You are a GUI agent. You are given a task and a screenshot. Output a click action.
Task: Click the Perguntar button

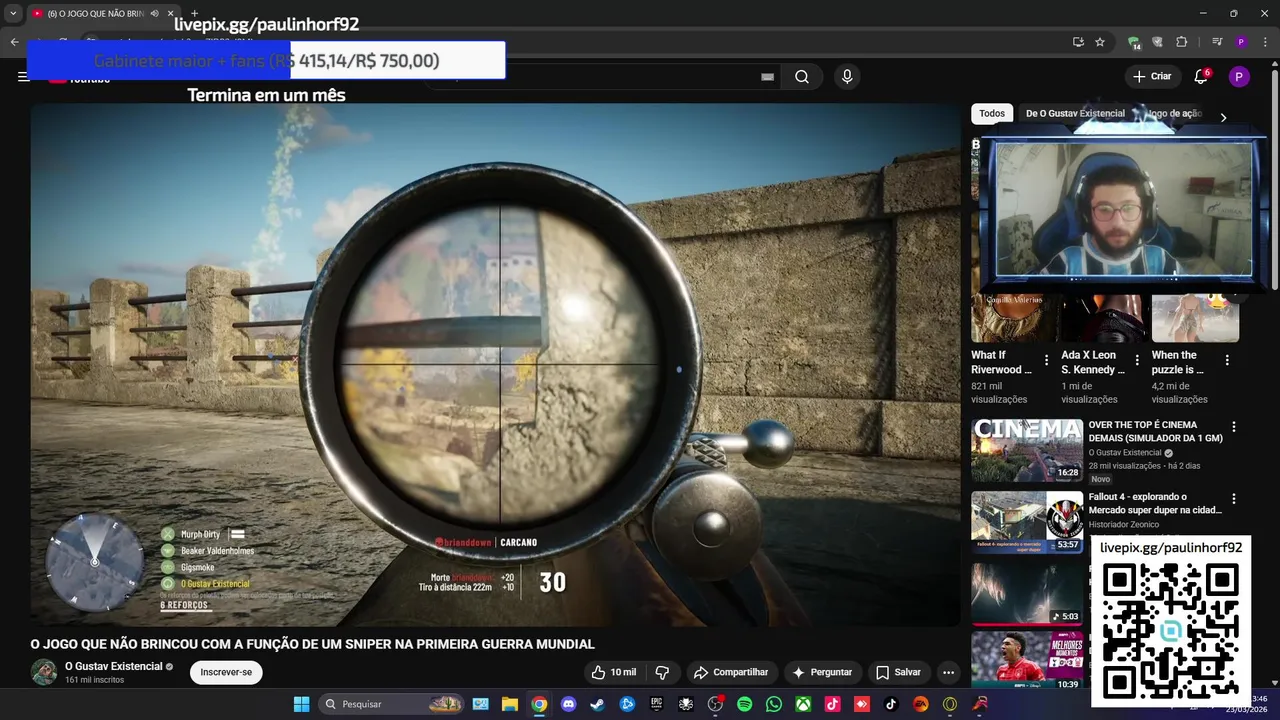tap(822, 673)
